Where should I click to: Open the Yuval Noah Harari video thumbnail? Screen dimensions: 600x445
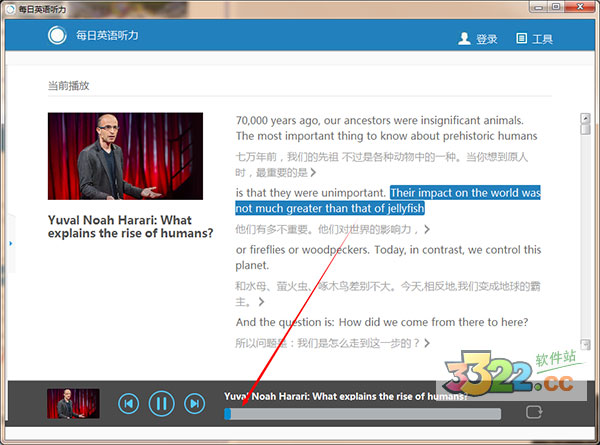click(125, 156)
